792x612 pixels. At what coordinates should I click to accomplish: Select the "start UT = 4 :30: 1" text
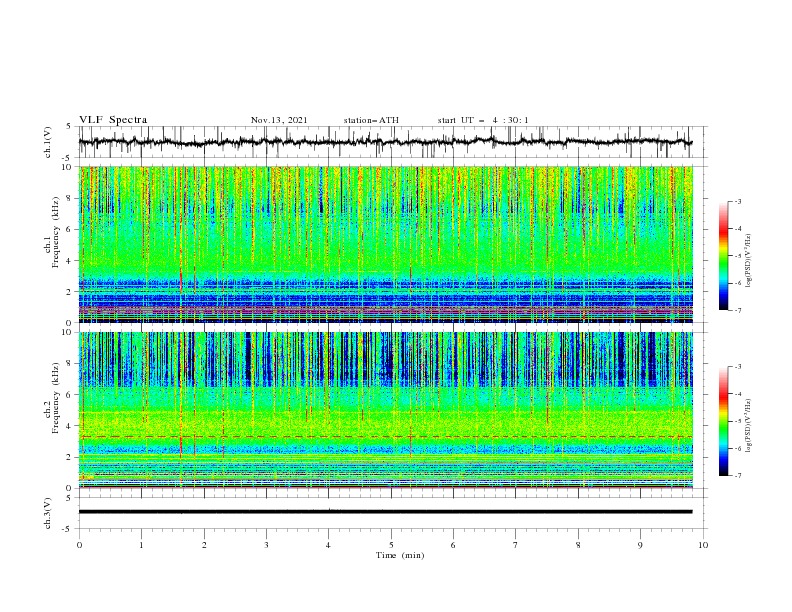[x=483, y=120]
